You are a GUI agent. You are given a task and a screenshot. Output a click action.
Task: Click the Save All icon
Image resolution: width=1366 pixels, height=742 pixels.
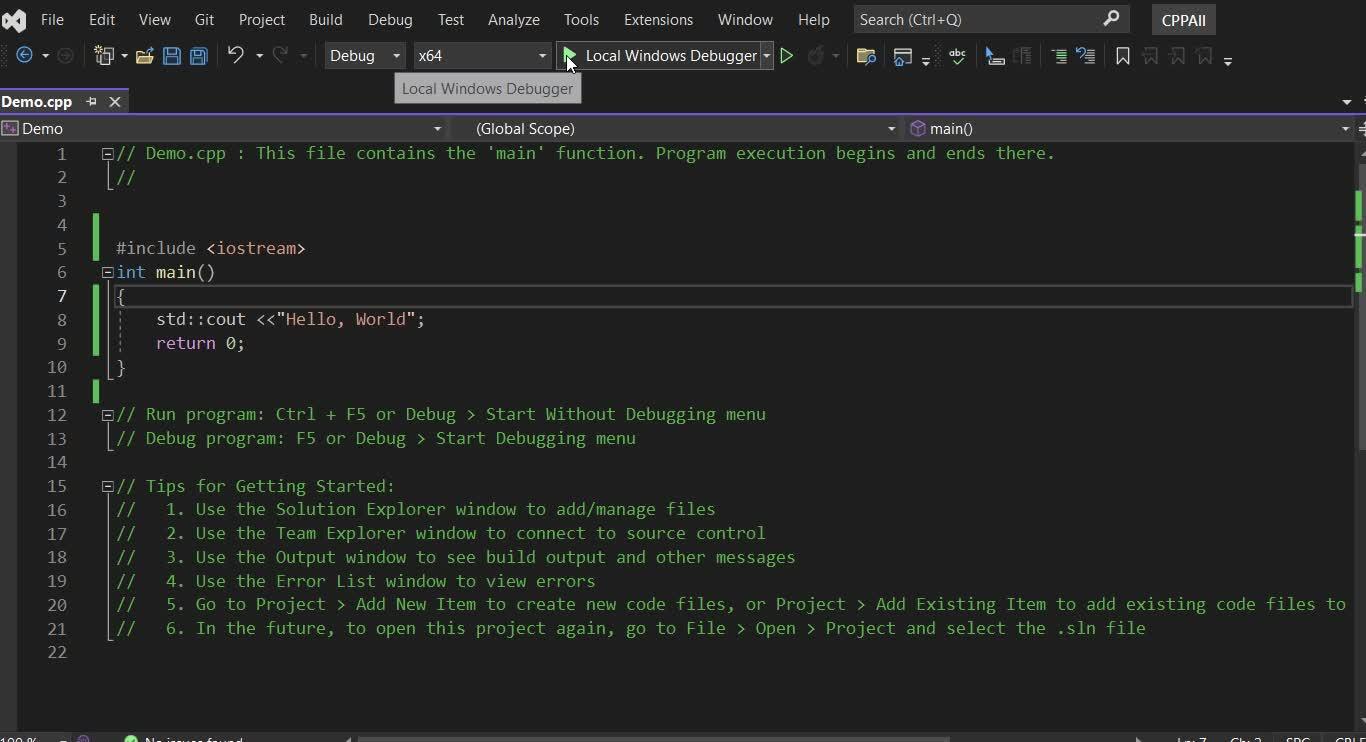198,56
